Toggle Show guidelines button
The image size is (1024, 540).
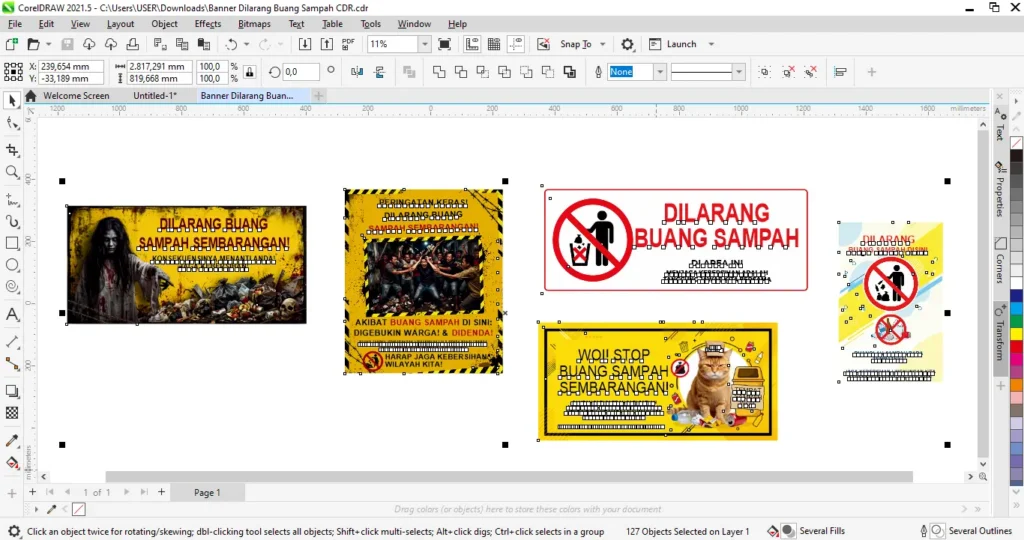click(516, 44)
